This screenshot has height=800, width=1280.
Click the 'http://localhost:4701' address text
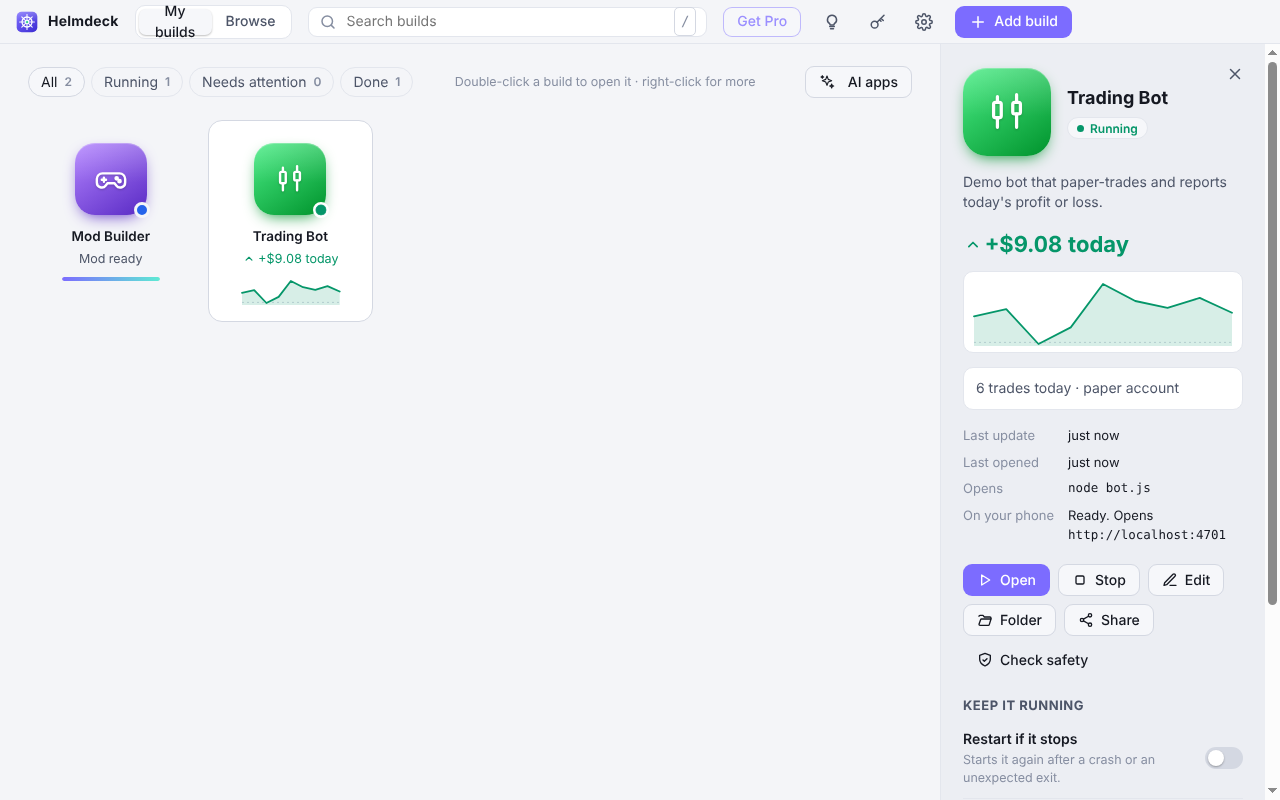[x=1147, y=535]
